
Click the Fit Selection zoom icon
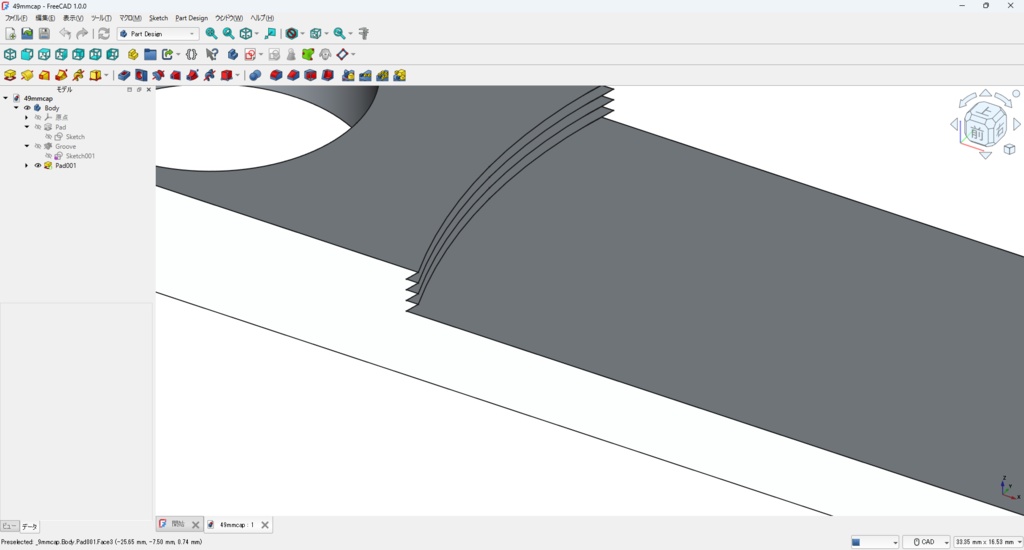pos(229,33)
